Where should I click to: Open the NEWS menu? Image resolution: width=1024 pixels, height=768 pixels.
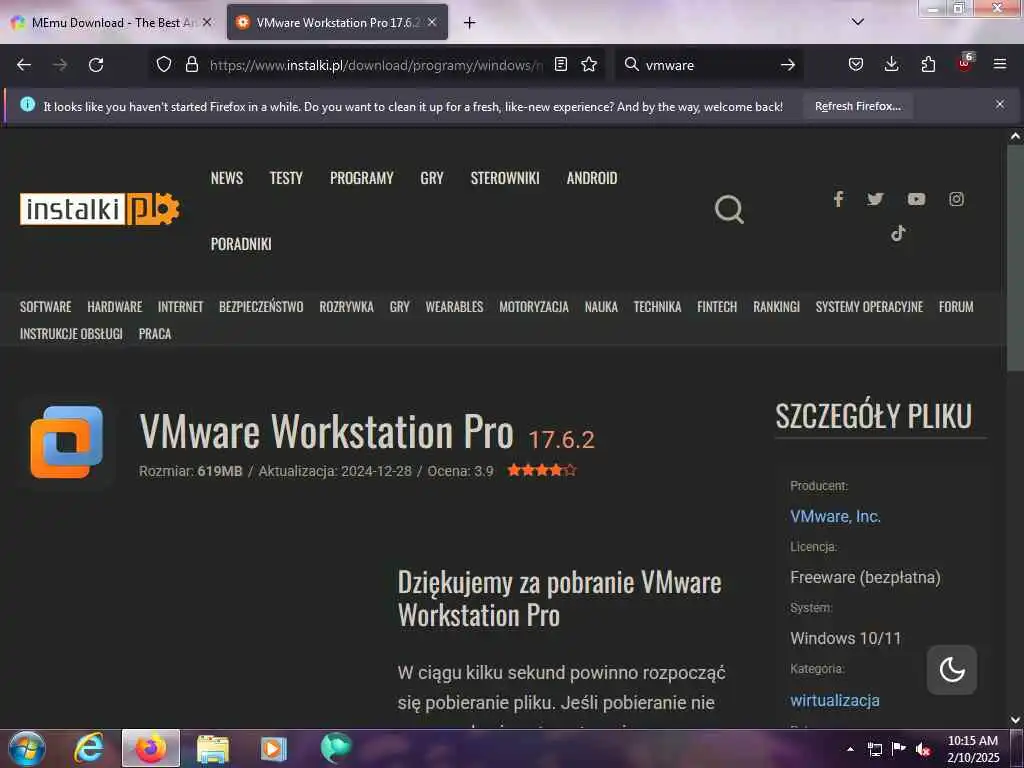point(227,178)
